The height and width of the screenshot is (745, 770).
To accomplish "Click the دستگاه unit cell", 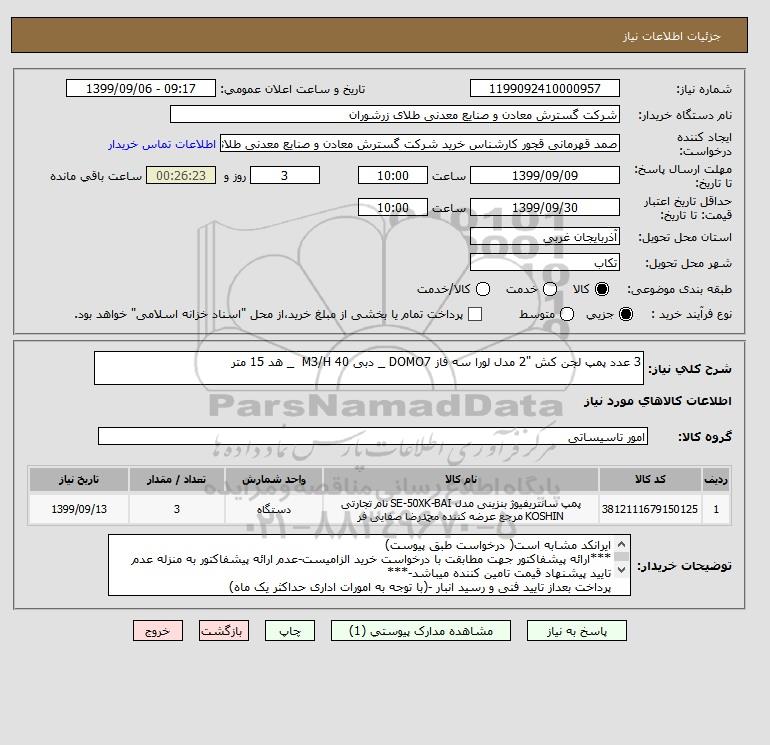I will tap(274, 509).
